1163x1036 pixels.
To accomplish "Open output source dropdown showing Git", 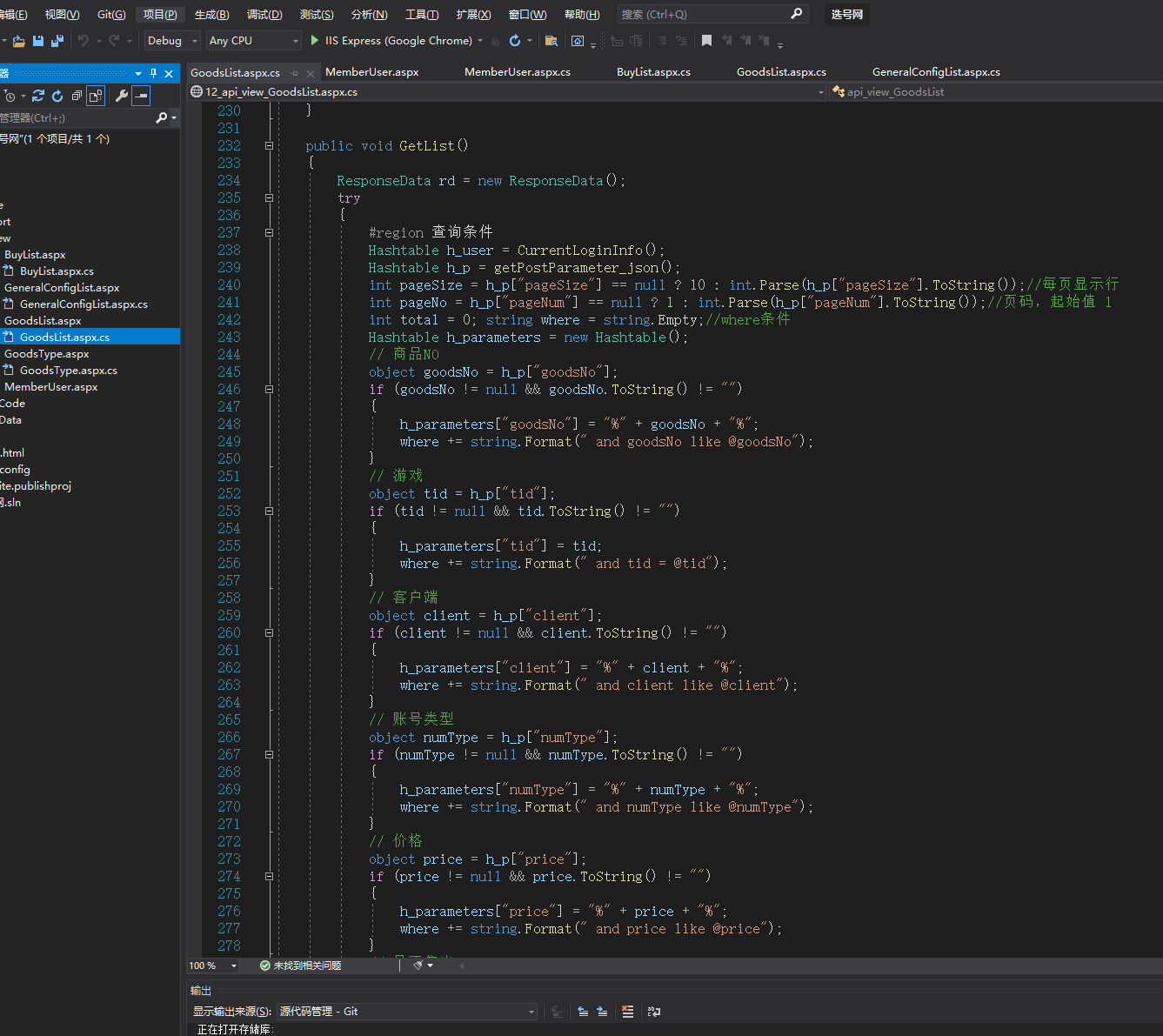I will point(407,1012).
